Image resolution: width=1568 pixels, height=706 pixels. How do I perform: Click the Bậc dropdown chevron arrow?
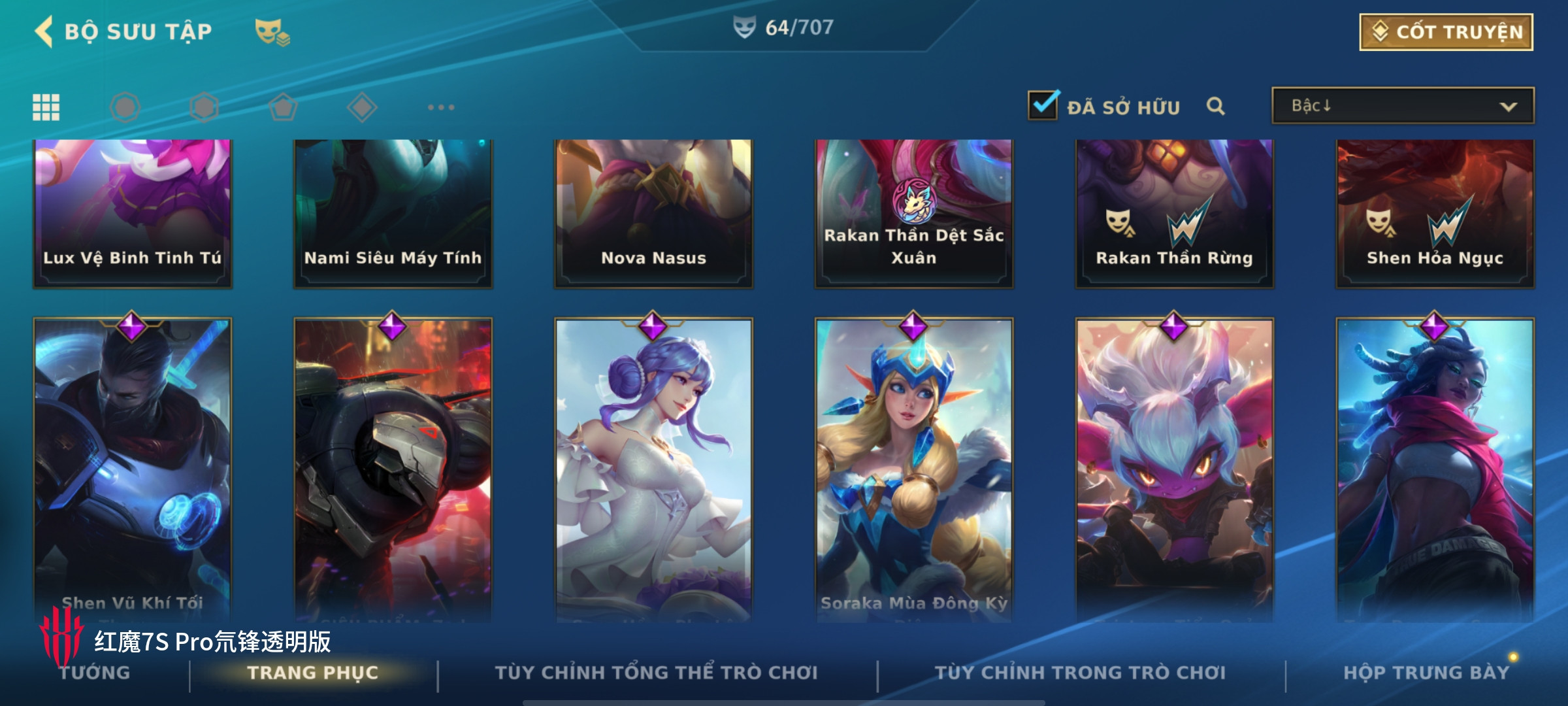point(1508,107)
